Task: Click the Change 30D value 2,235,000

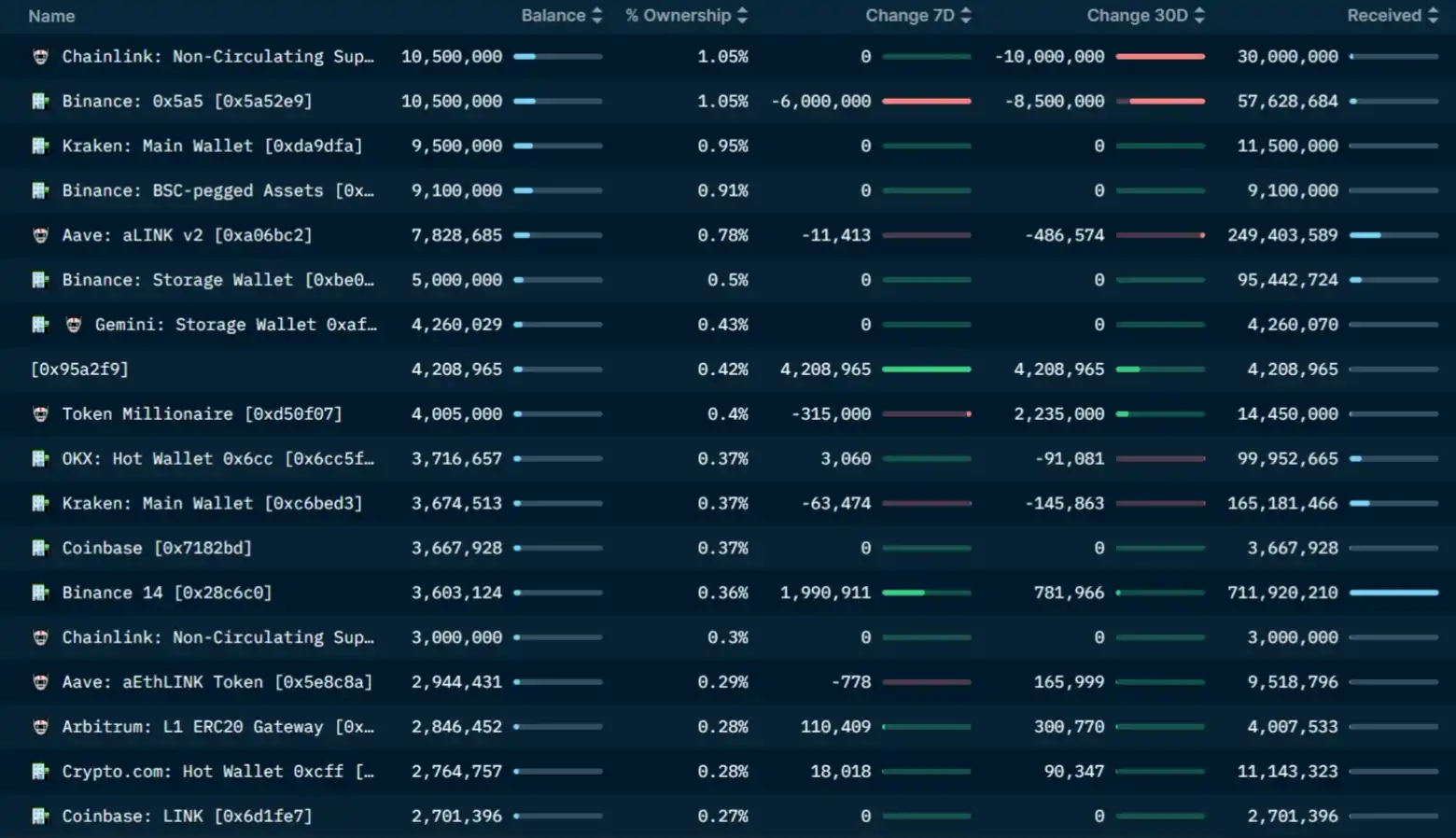Action: click(1059, 414)
